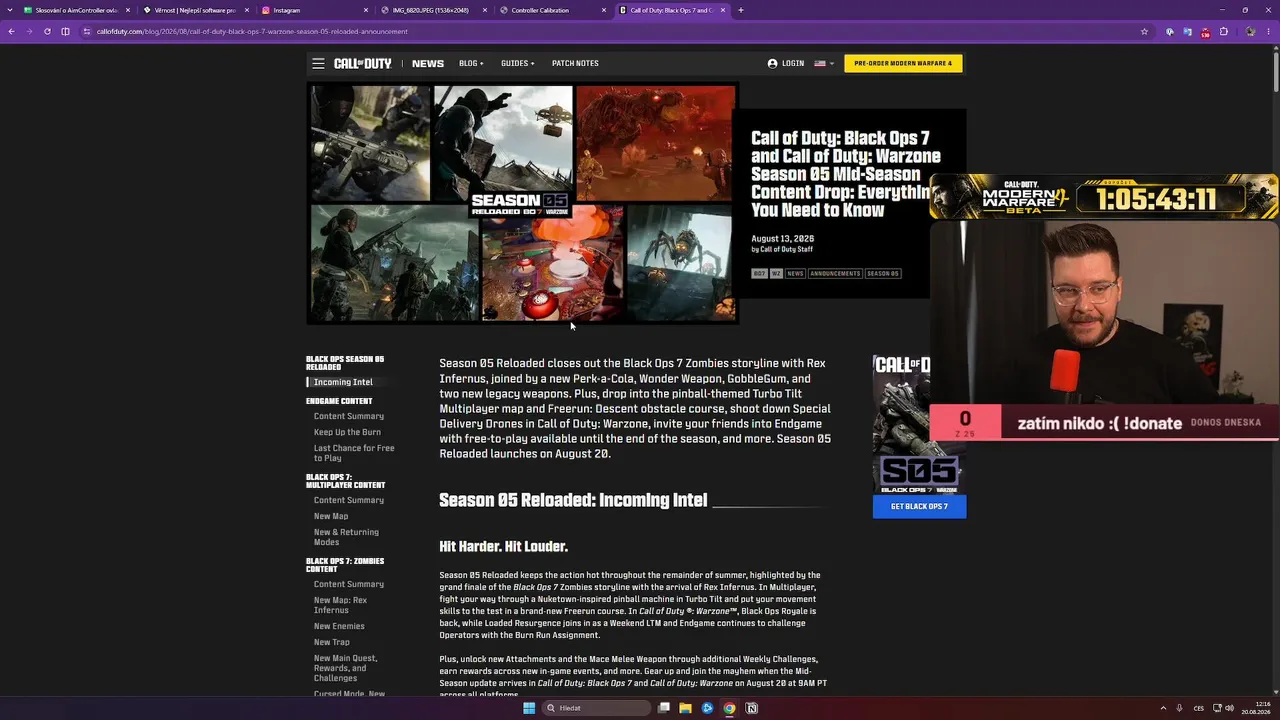This screenshot has height=720, width=1280.
Task: Reload the page with the refresh icon
Action: [47, 31]
